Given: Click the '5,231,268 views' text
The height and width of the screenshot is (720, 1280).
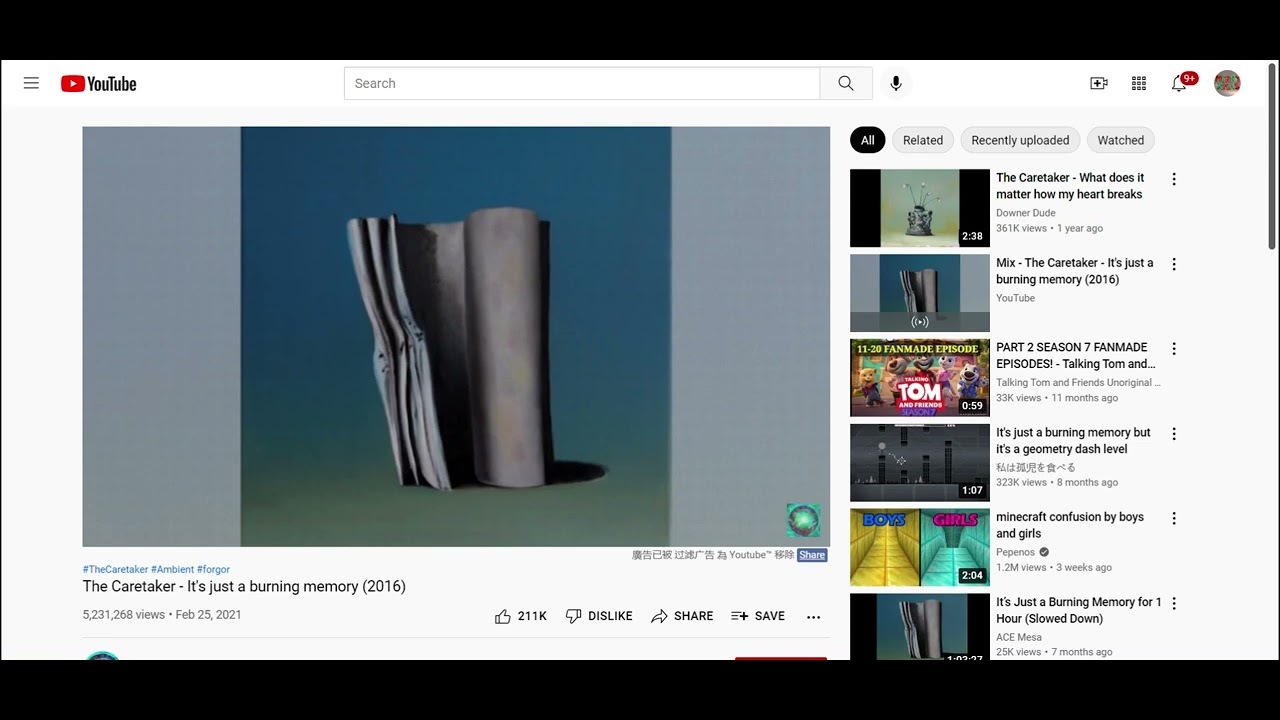Looking at the screenshot, I should [124, 615].
